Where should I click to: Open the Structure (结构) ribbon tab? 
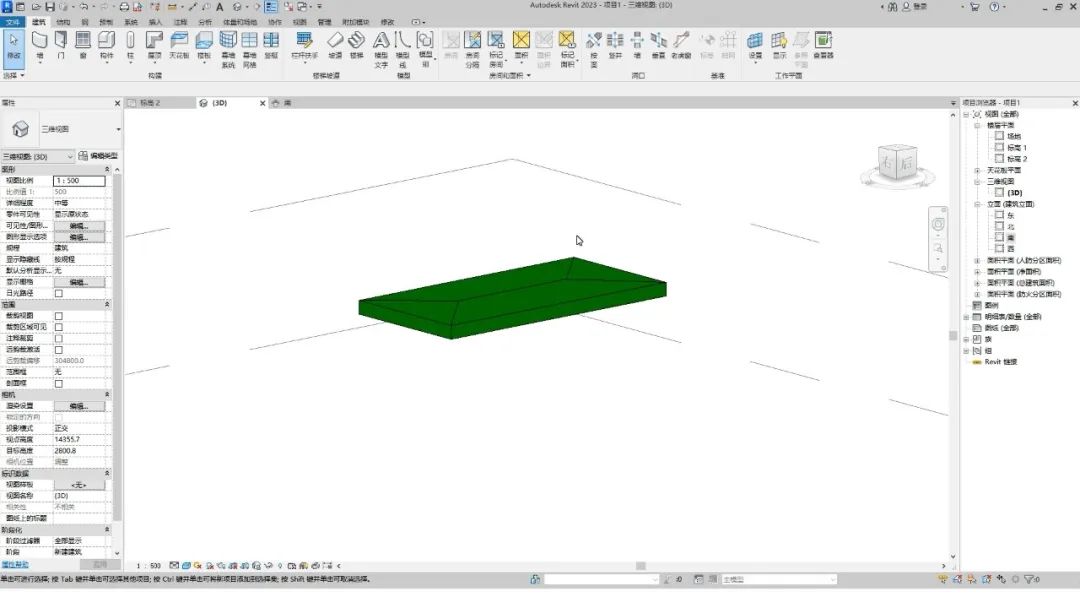pos(63,21)
